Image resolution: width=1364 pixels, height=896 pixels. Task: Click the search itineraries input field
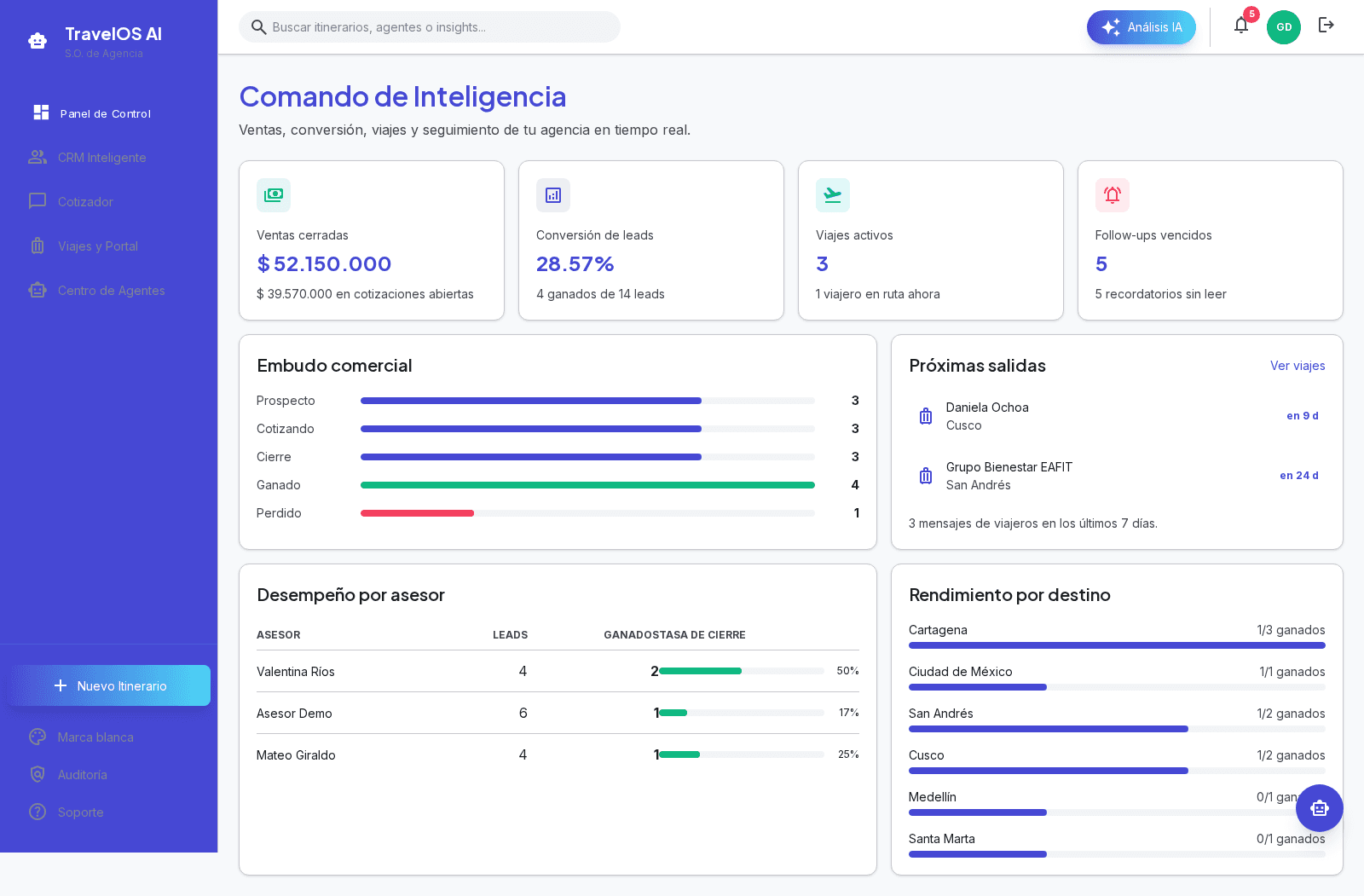click(x=430, y=27)
